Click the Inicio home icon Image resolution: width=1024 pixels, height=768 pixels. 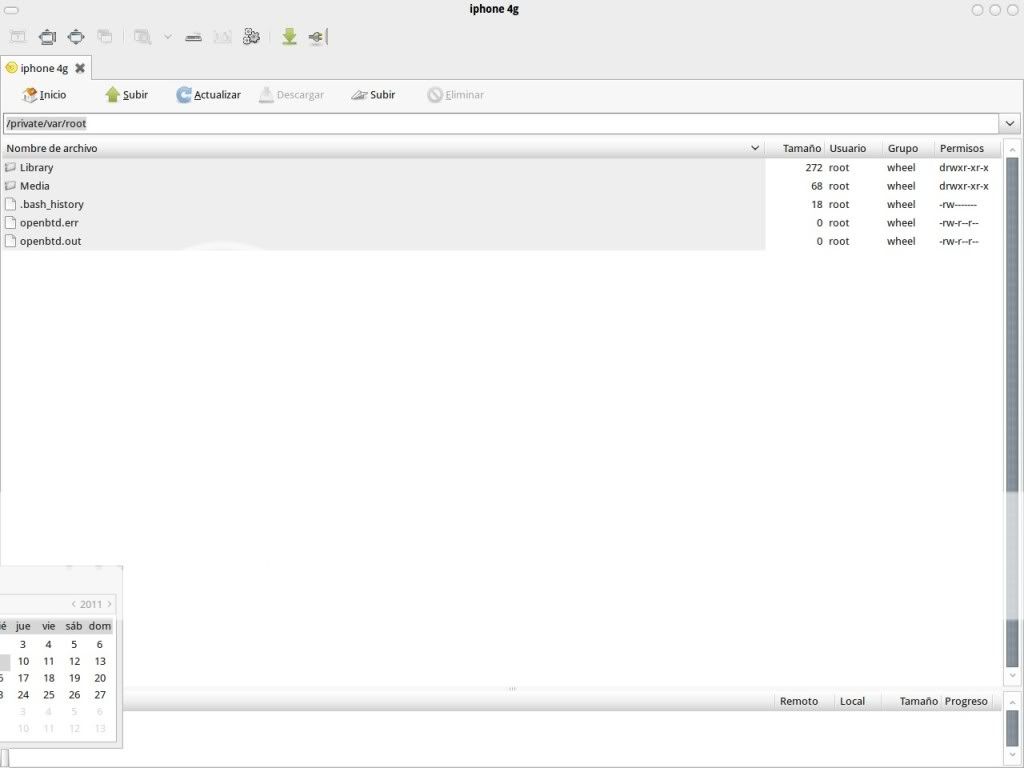point(30,95)
